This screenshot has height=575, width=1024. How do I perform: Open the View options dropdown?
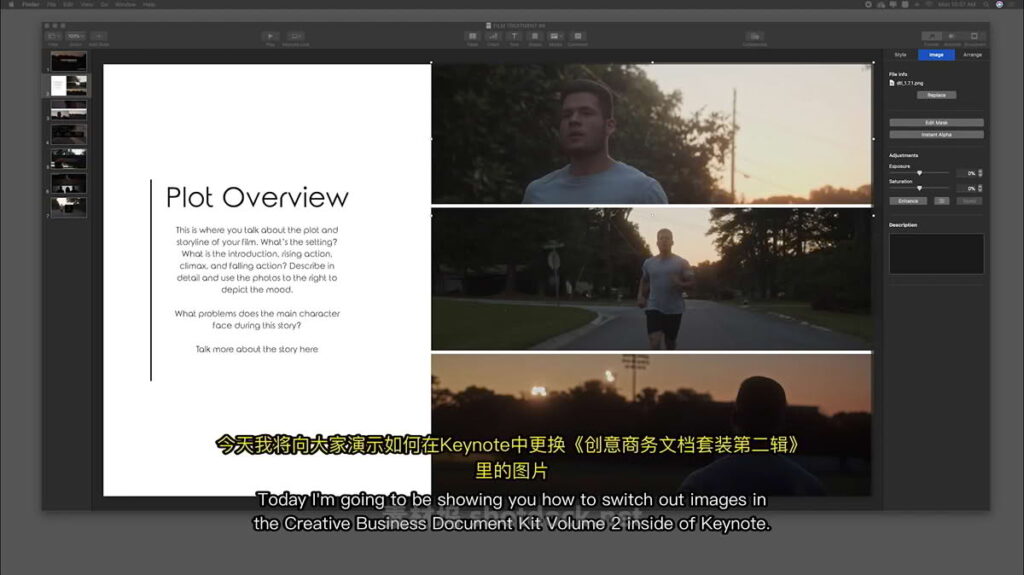54,37
